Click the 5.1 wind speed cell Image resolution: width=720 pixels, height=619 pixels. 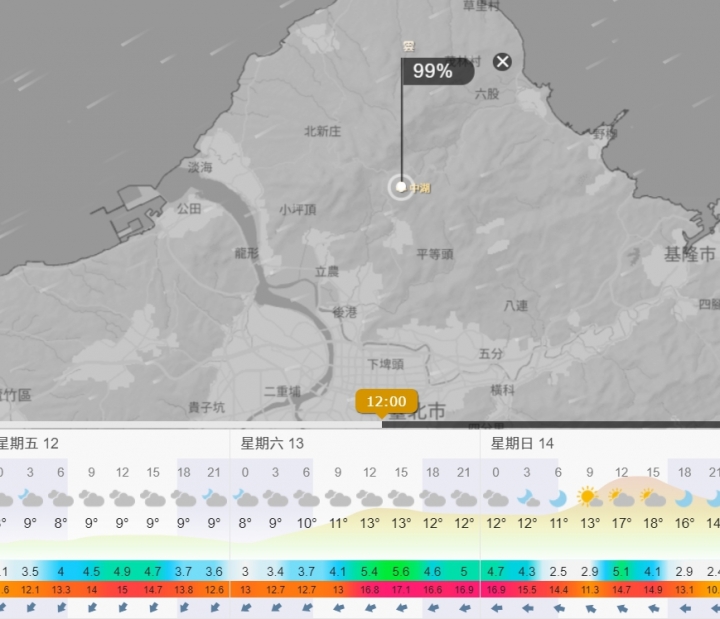click(x=621, y=572)
